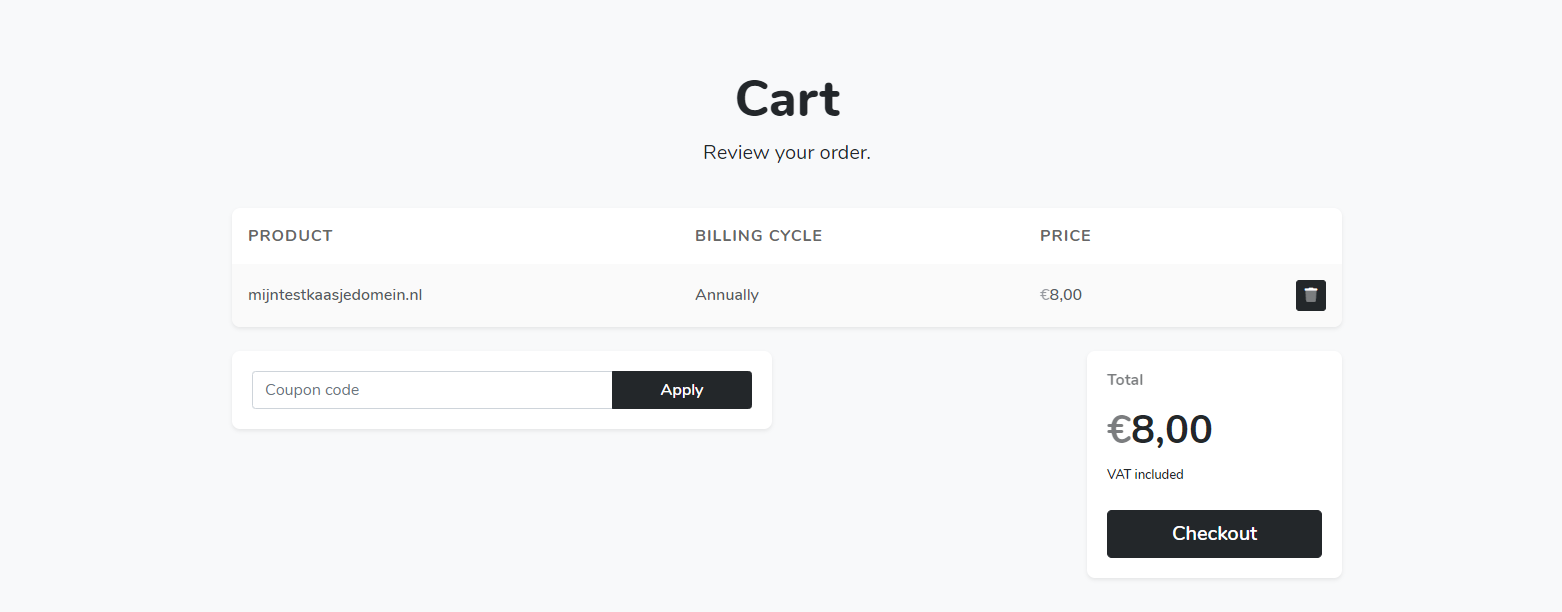Click the large euro symbol in the total
The height and width of the screenshot is (612, 1562).
(1118, 431)
